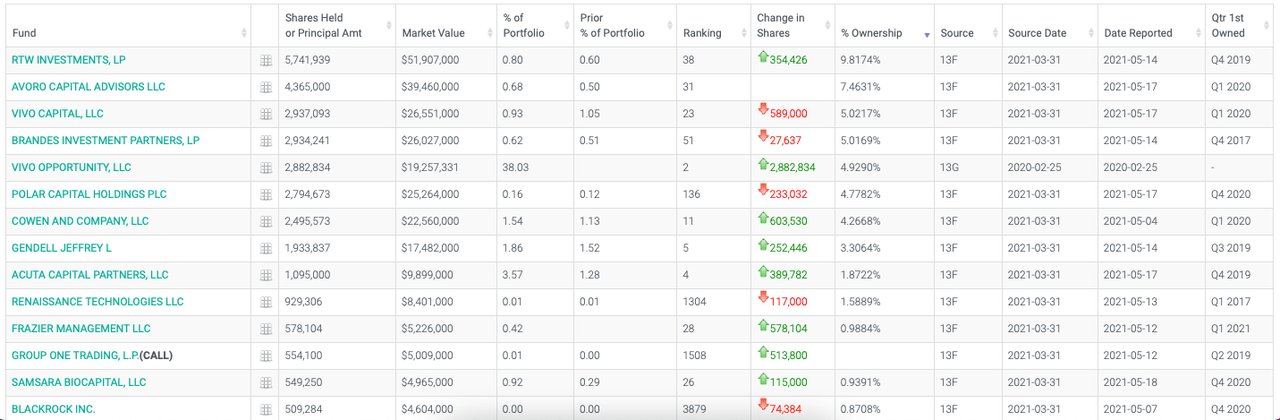The image size is (1280, 420).
Task: Open FRAZIER MANAGEMENT LLC link
Action: 81,329
